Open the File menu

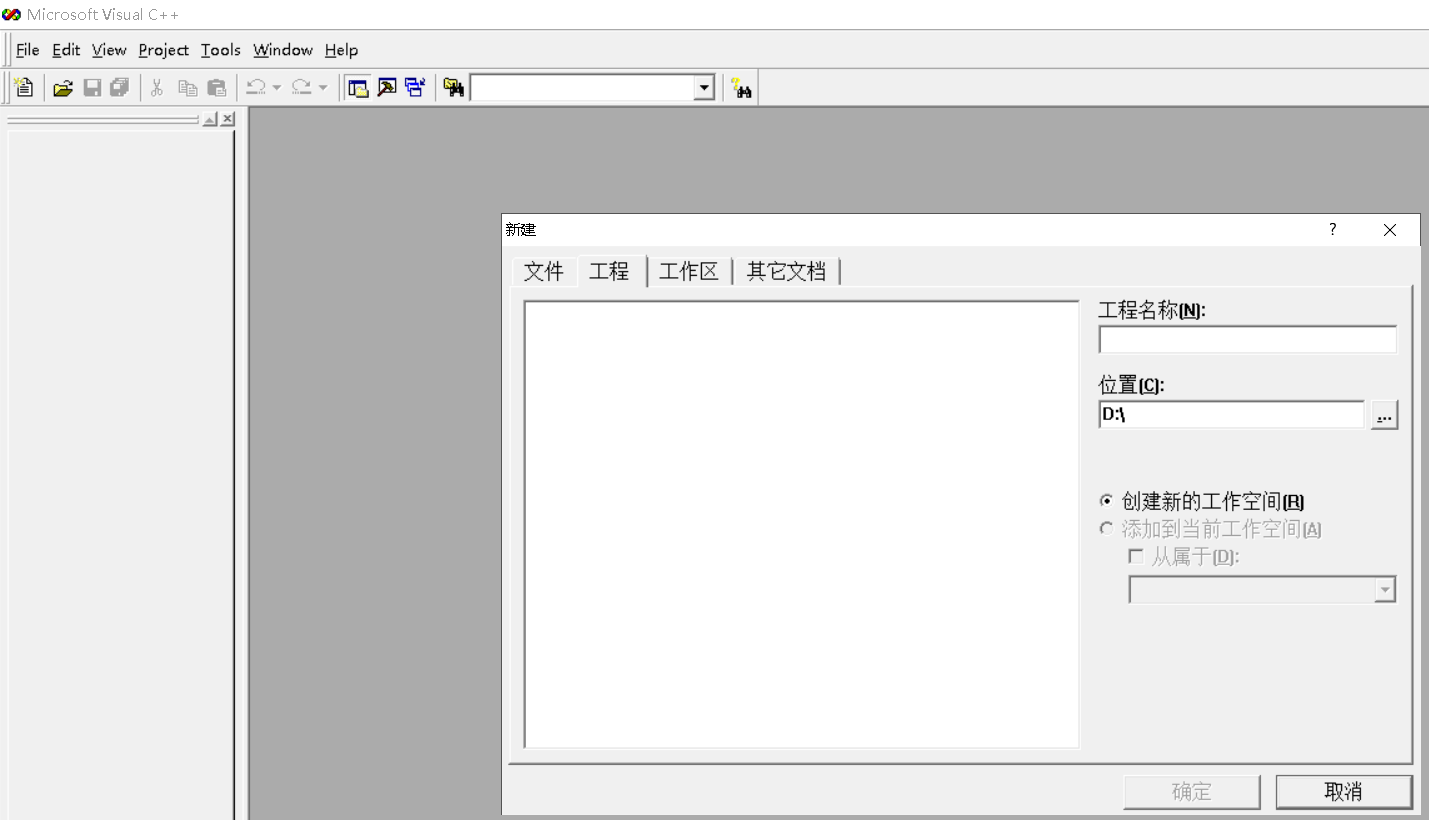[x=28, y=50]
